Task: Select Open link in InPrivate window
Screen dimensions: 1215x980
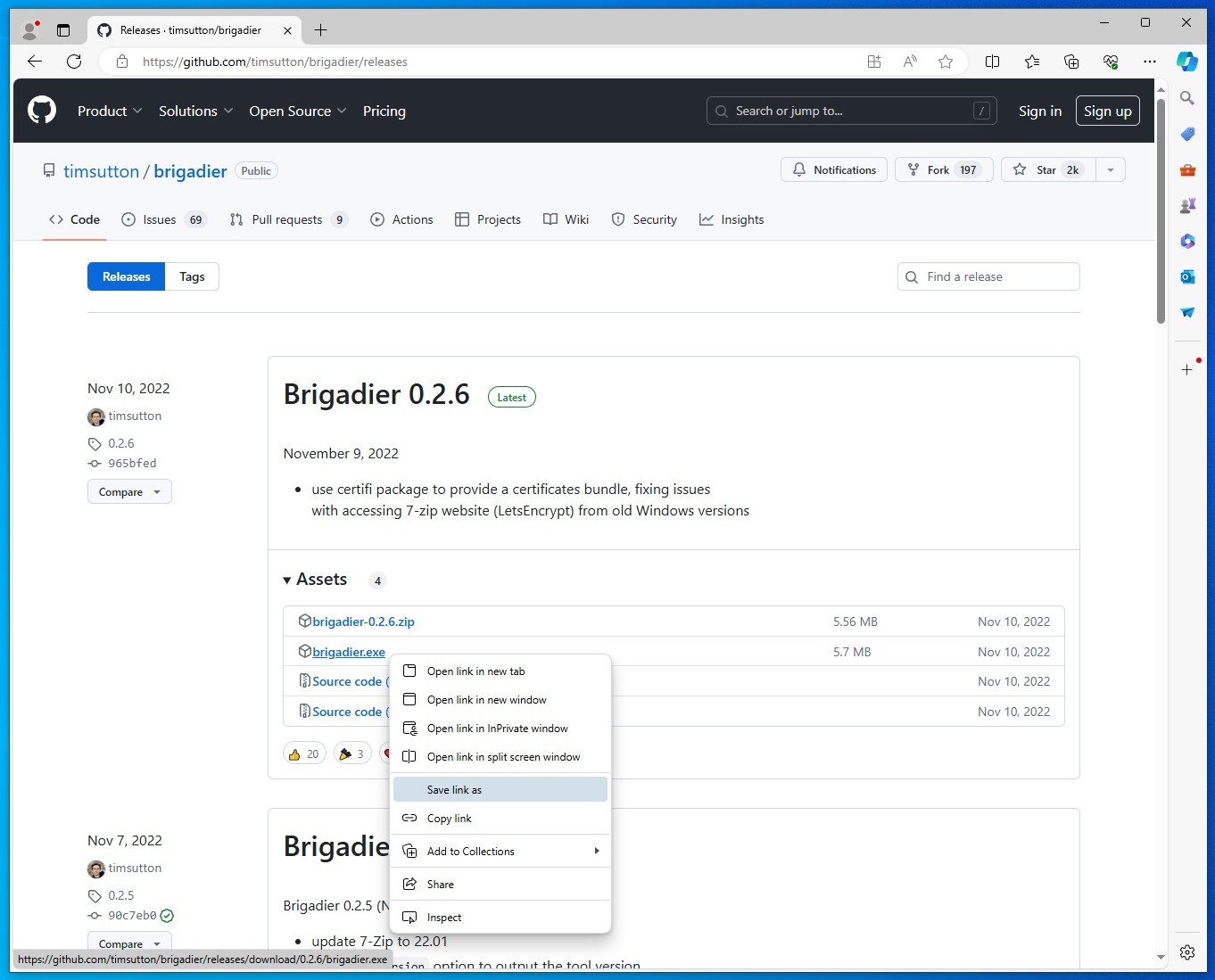Action: (x=500, y=729)
